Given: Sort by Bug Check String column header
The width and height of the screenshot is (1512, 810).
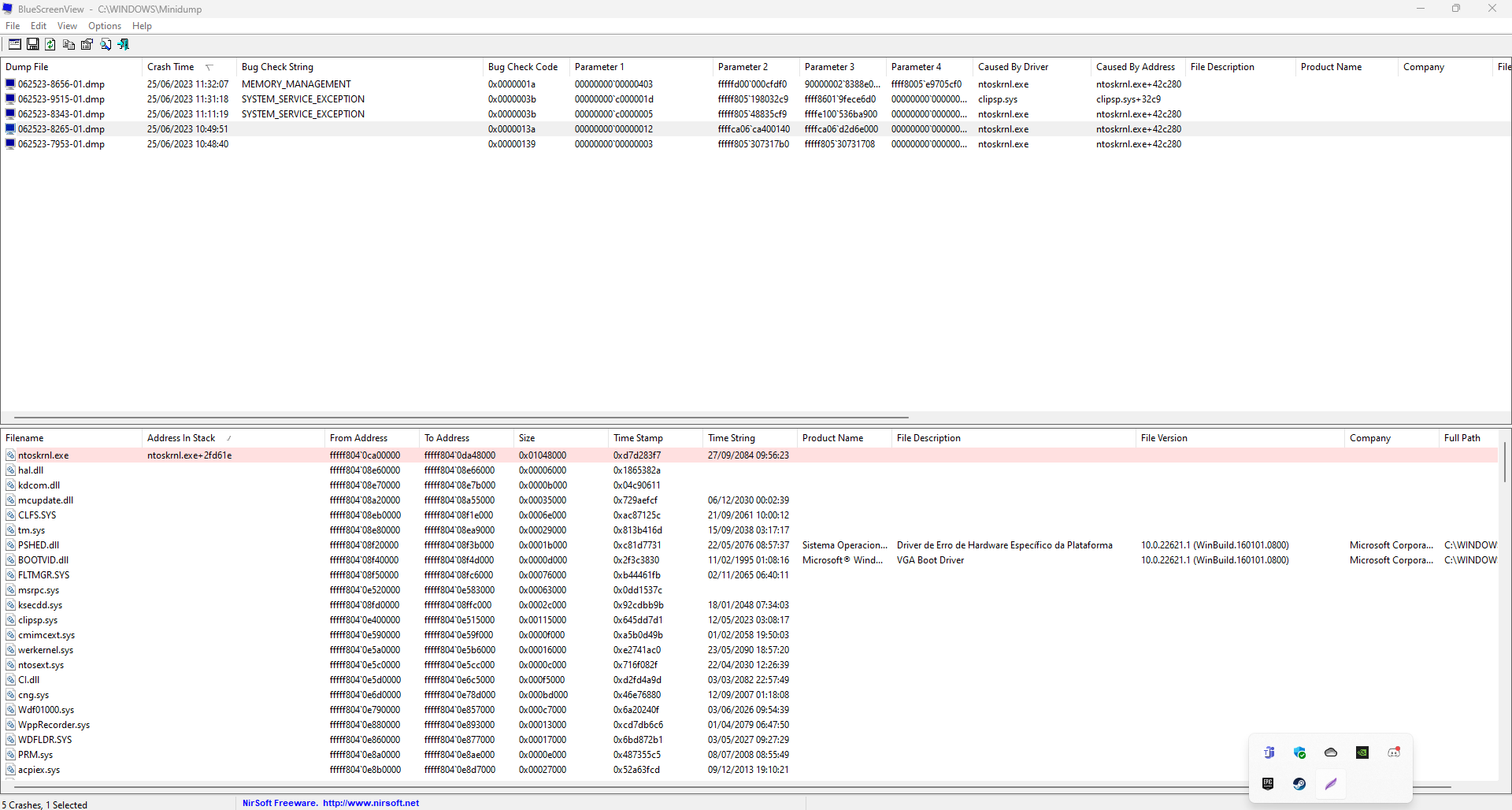Looking at the screenshot, I should 360,67.
